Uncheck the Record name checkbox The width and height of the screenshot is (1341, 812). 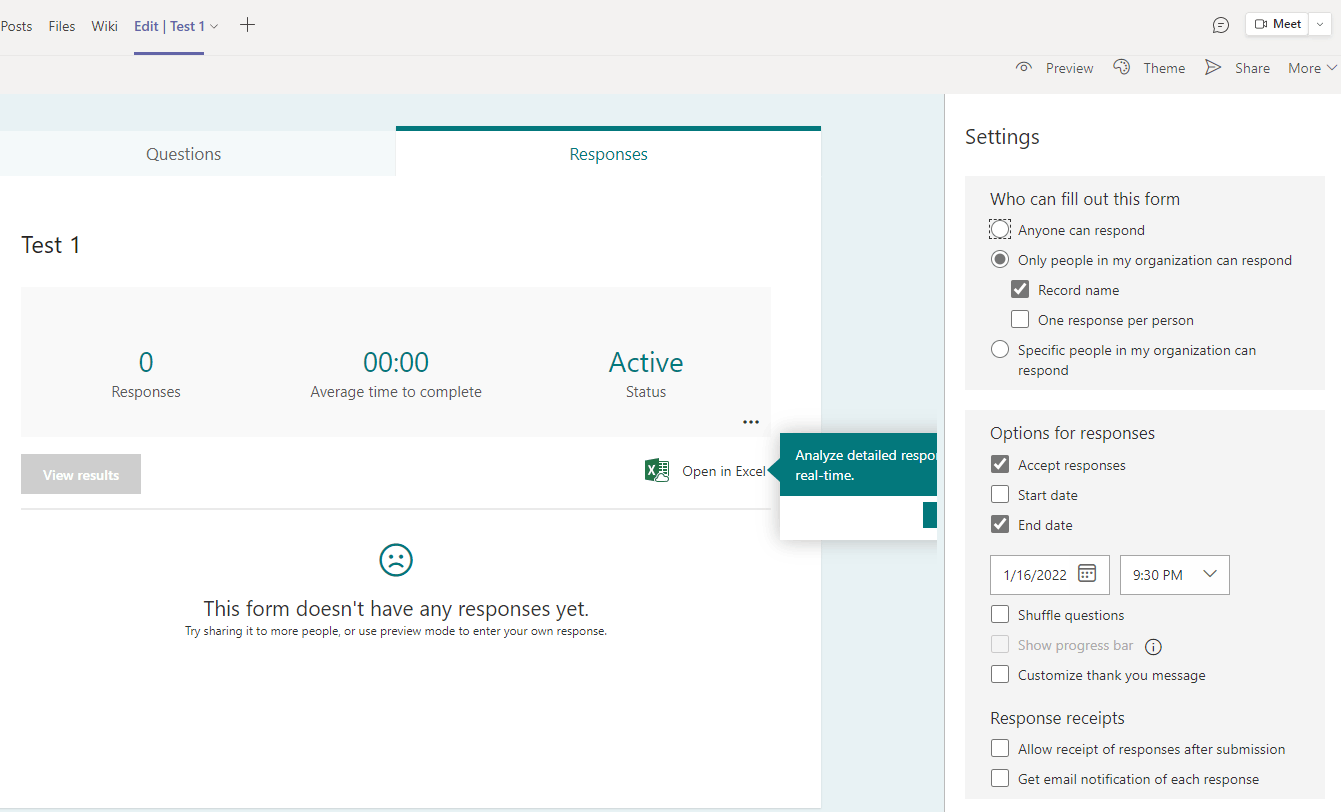pos(1020,290)
